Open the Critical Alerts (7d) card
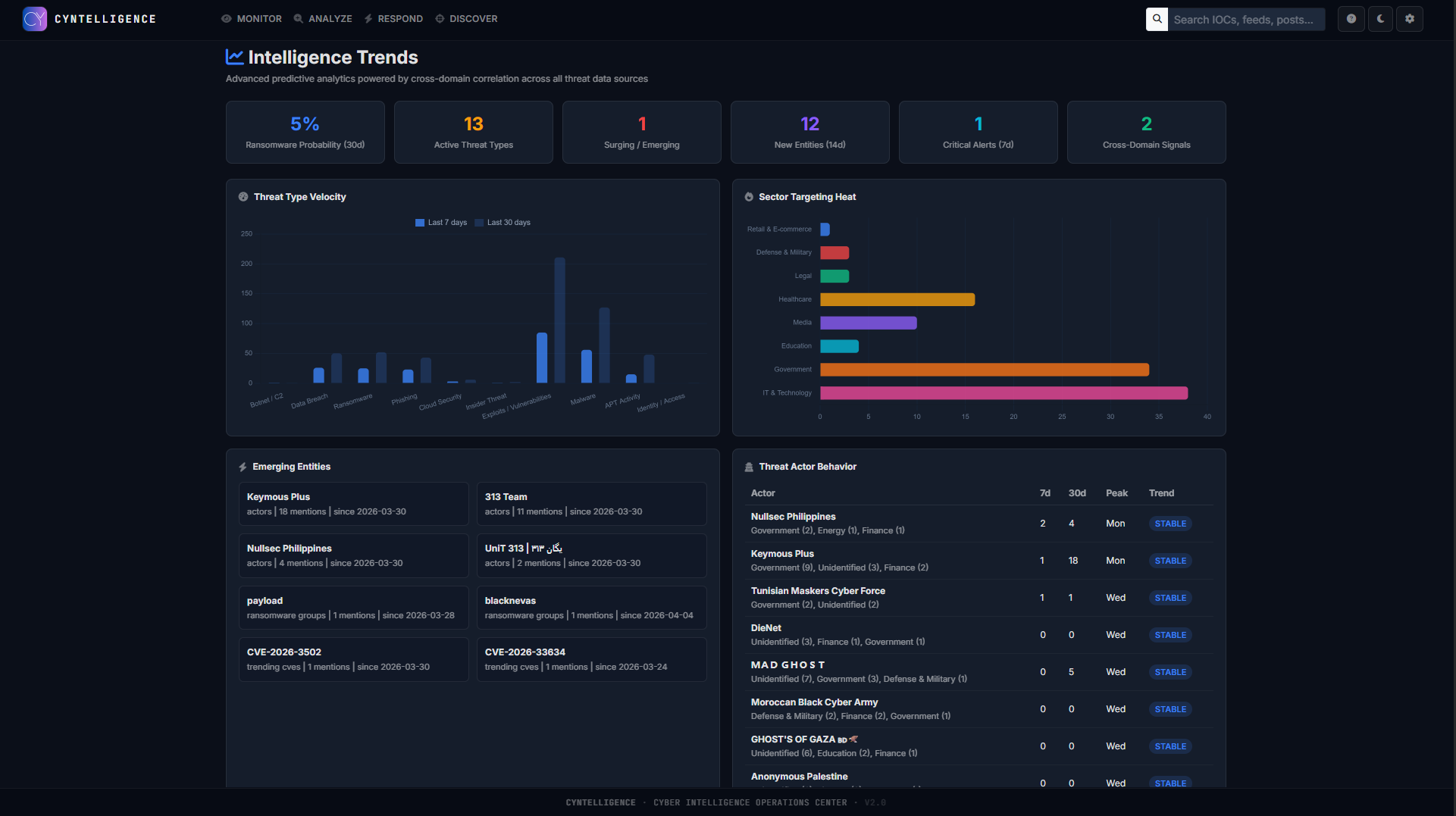1456x816 pixels. coord(978,133)
